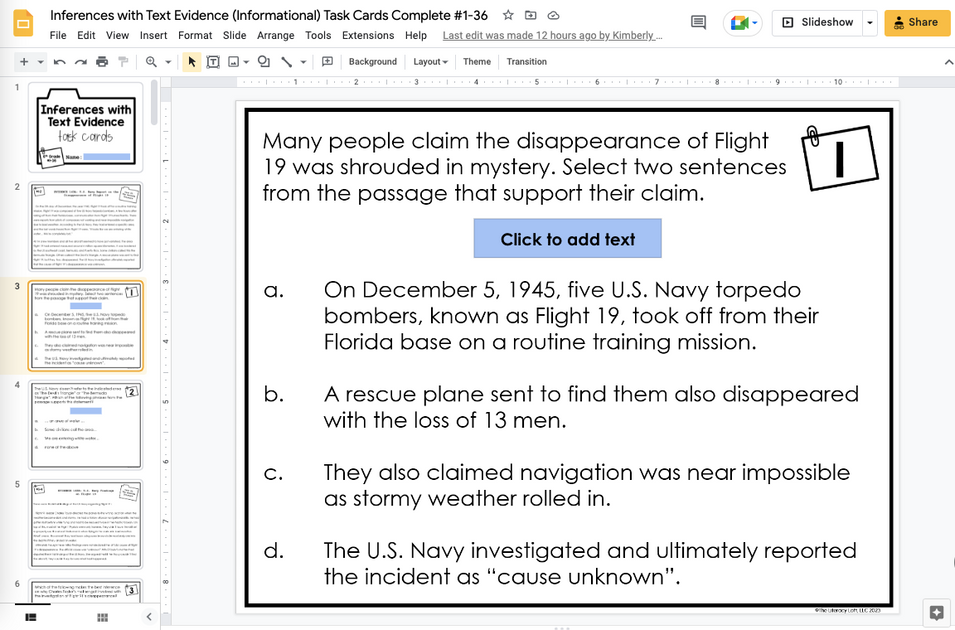Insert a shape

click(264, 62)
